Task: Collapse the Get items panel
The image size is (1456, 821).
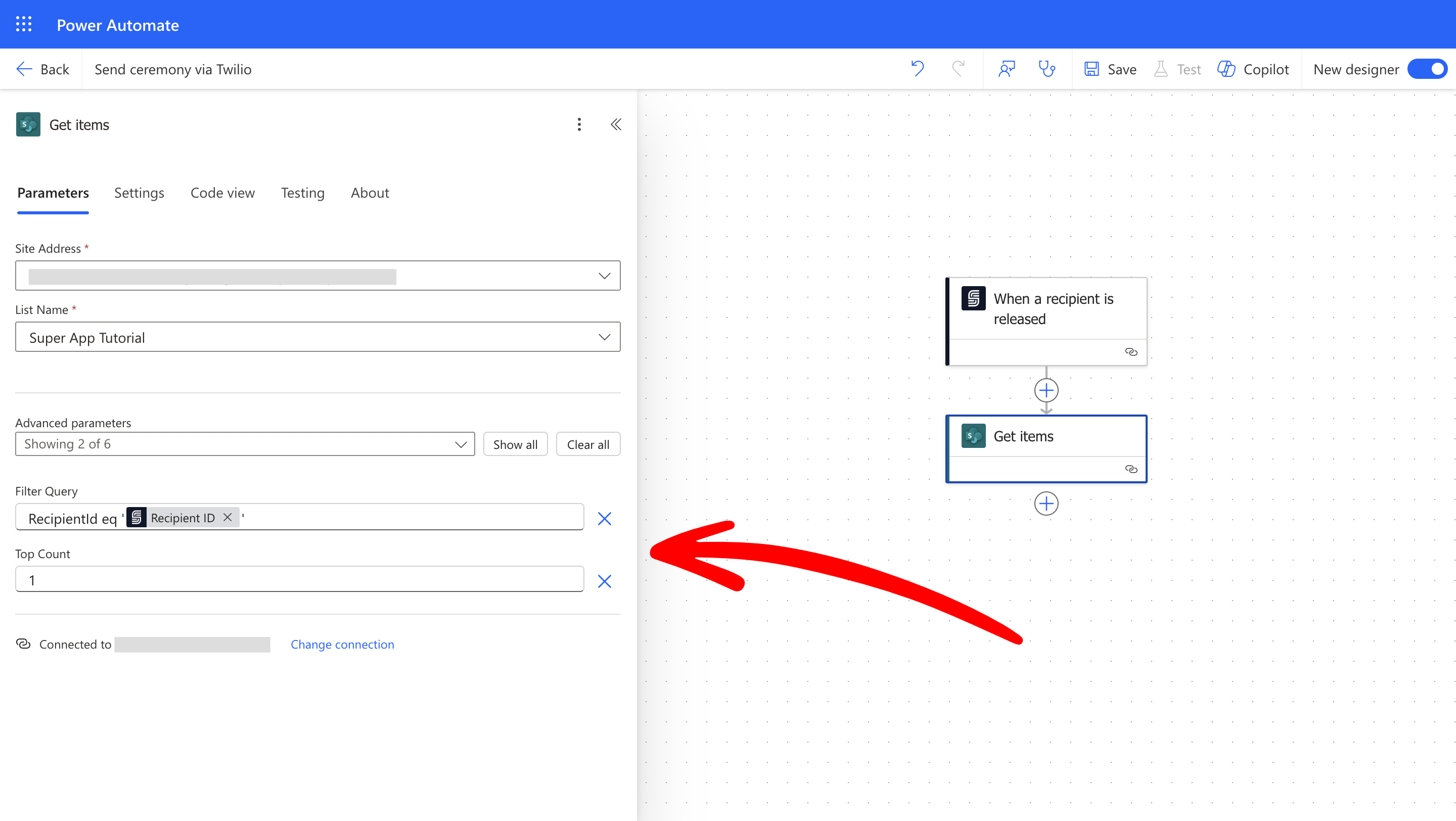Action: tap(616, 124)
